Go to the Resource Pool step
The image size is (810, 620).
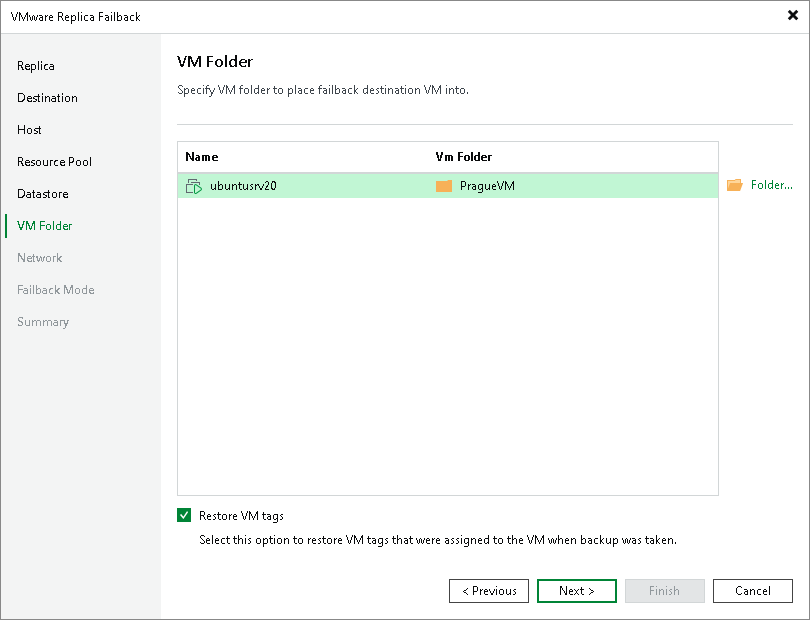[x=54, y=162]
